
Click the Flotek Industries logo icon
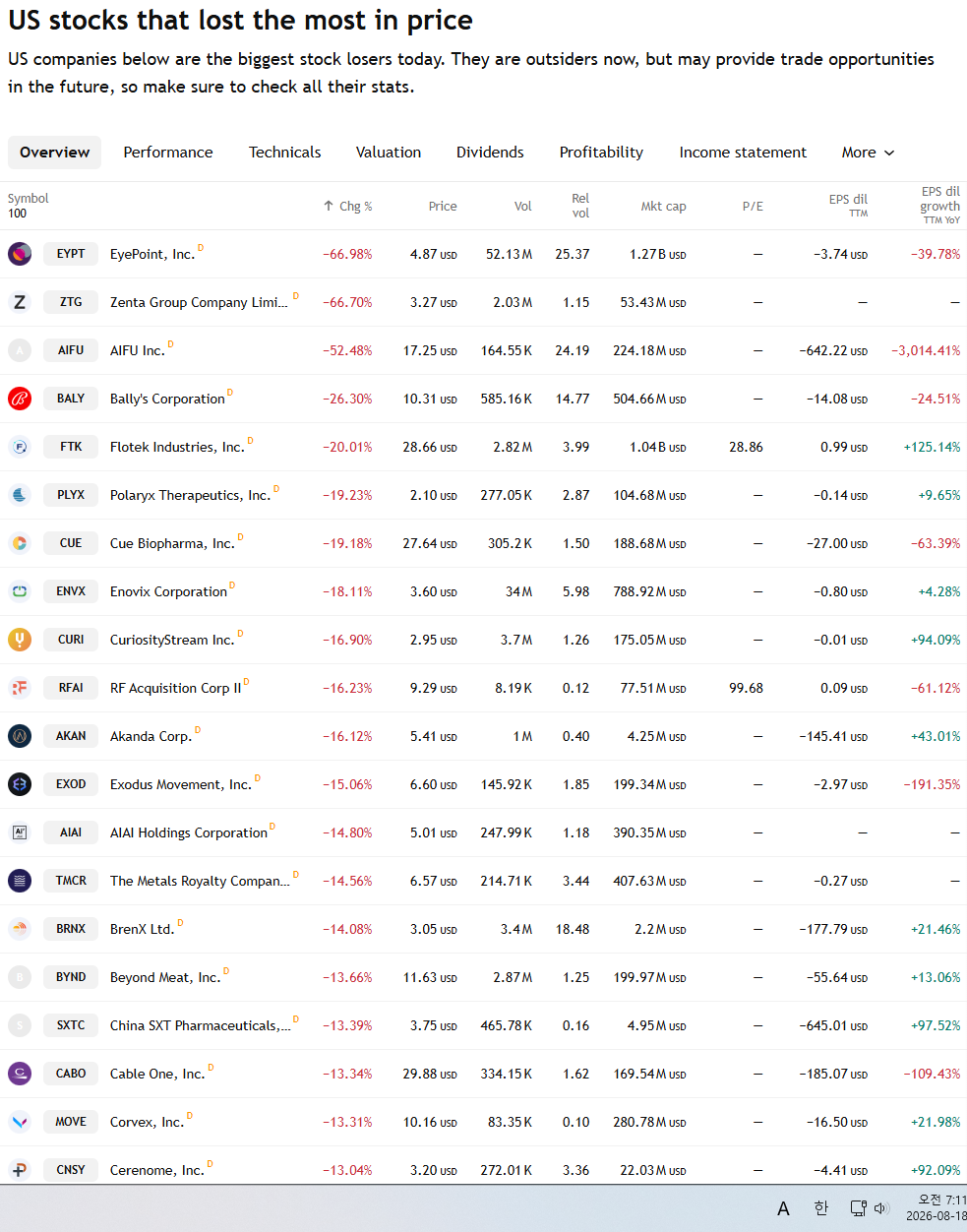point(20,447)
